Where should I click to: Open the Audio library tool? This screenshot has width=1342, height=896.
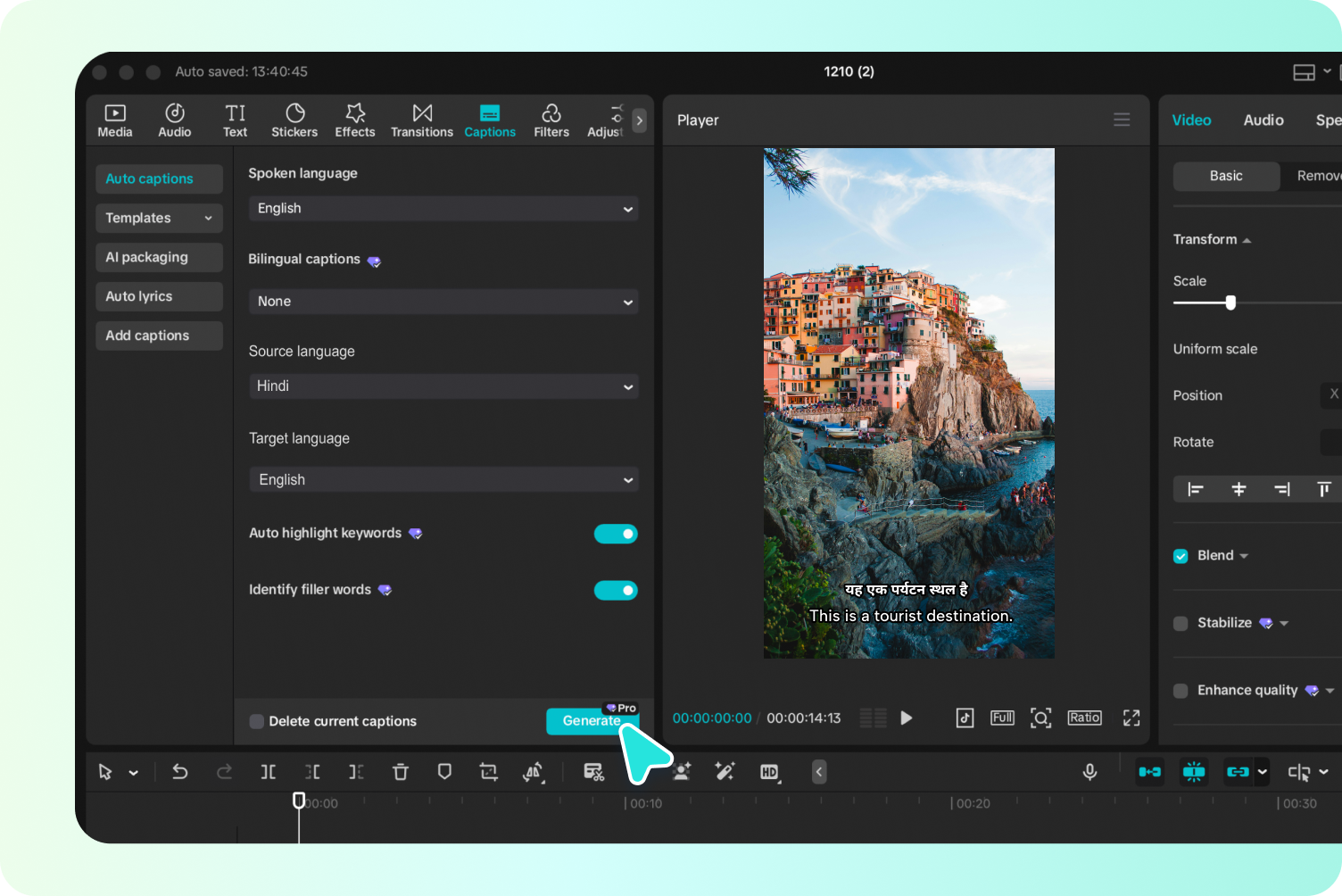tap(175, 120)
